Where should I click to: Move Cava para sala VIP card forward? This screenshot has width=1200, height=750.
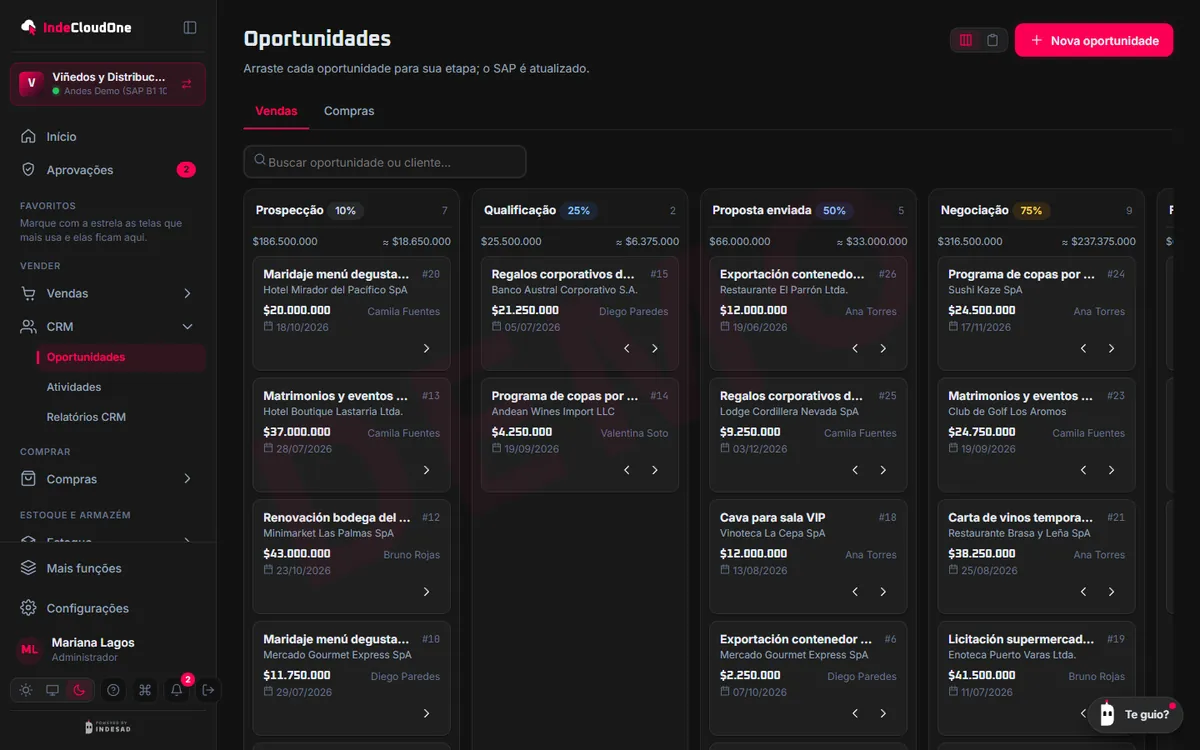[883, 592]
